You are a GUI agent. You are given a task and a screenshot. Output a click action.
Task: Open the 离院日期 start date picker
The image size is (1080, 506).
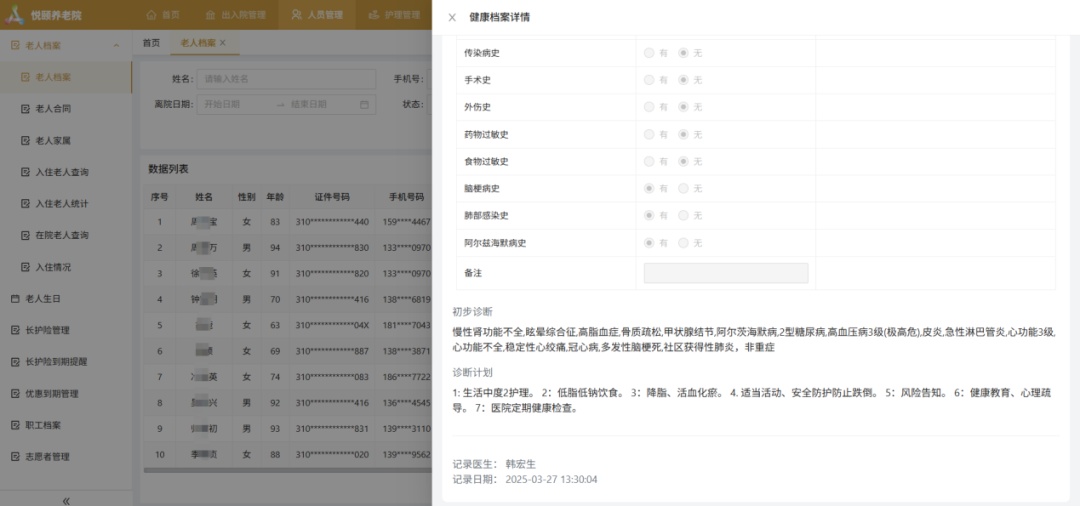tap(235, 104)
